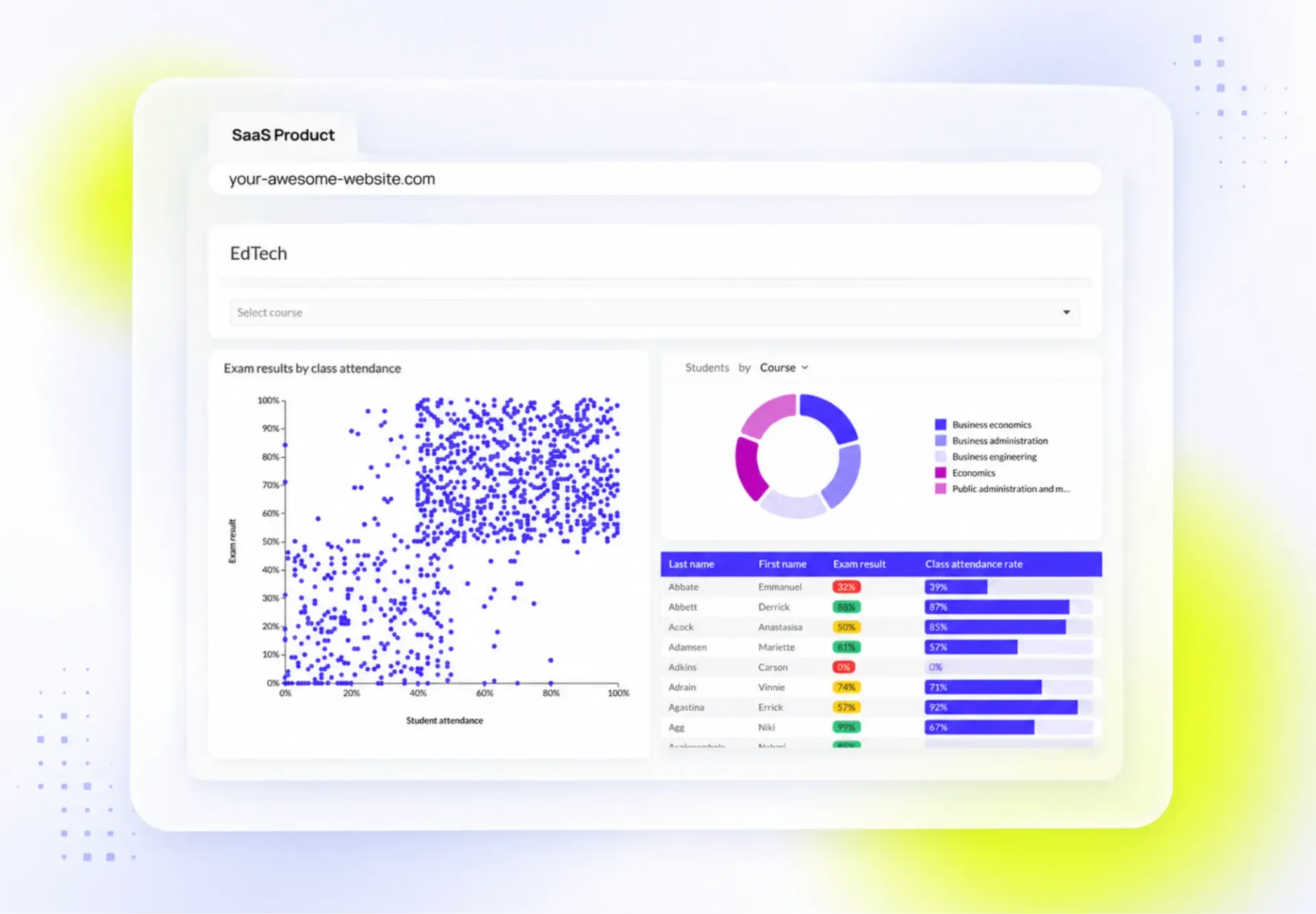Click the yellow 50% exam result badge
The image size is (1316, 914).
846,627
